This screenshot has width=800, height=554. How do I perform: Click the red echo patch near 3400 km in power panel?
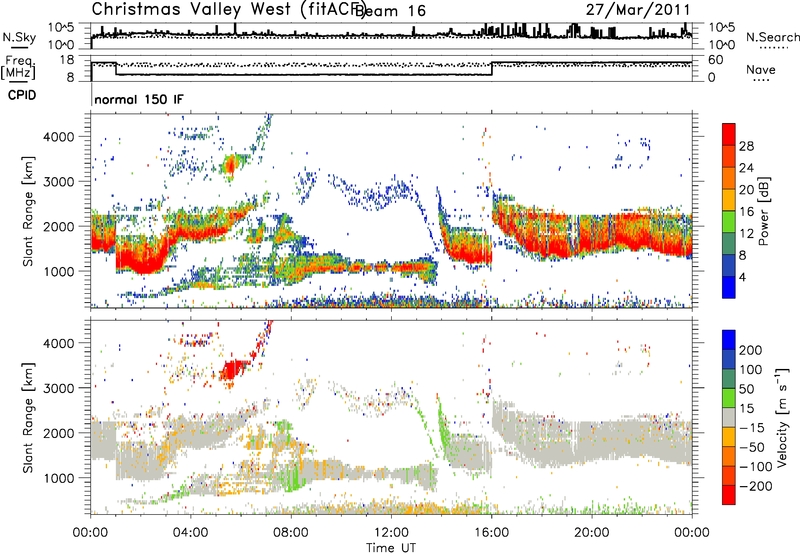point(231,165)
